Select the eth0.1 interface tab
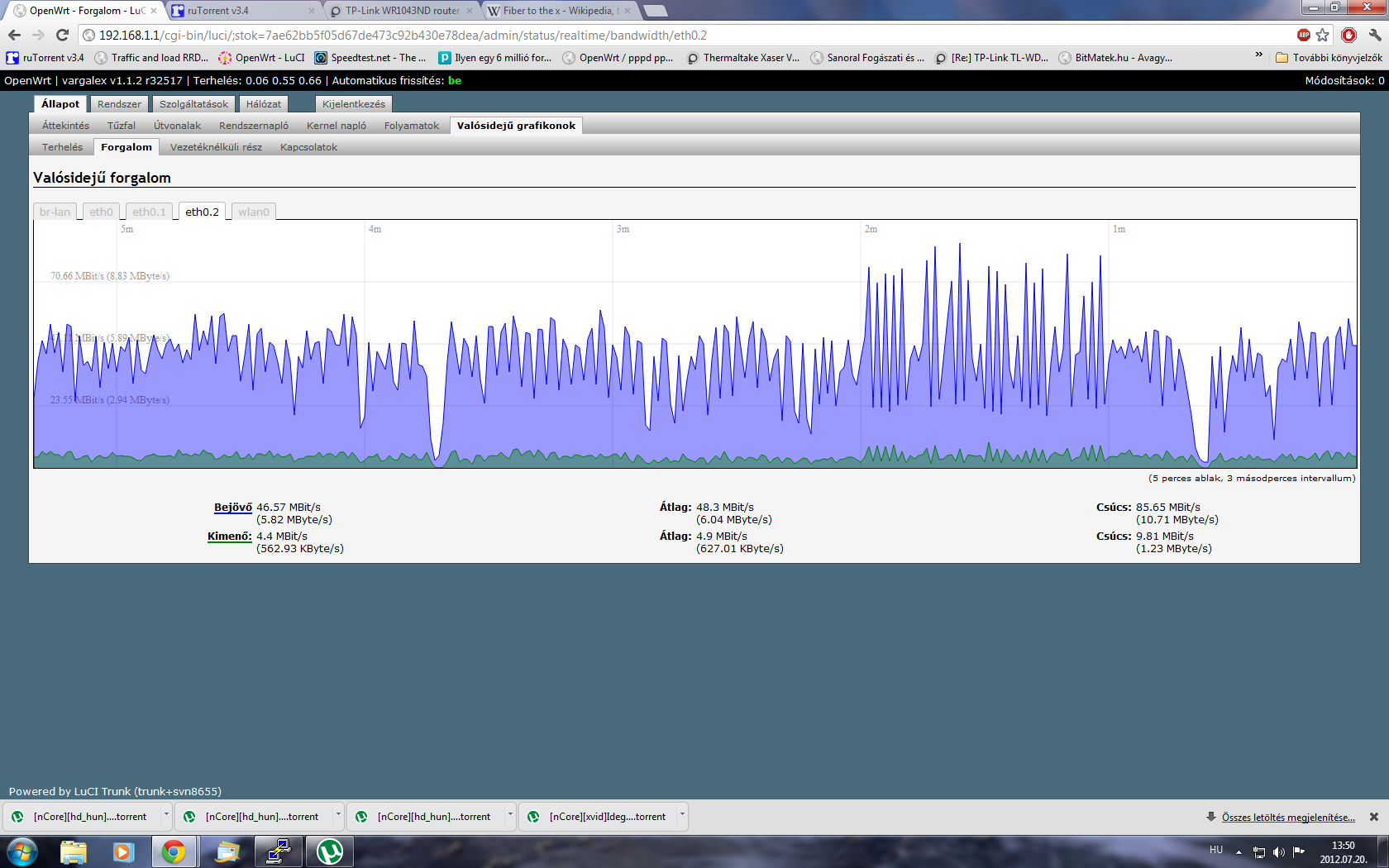This screenshot has width=1389, height=868. (149, 212)
